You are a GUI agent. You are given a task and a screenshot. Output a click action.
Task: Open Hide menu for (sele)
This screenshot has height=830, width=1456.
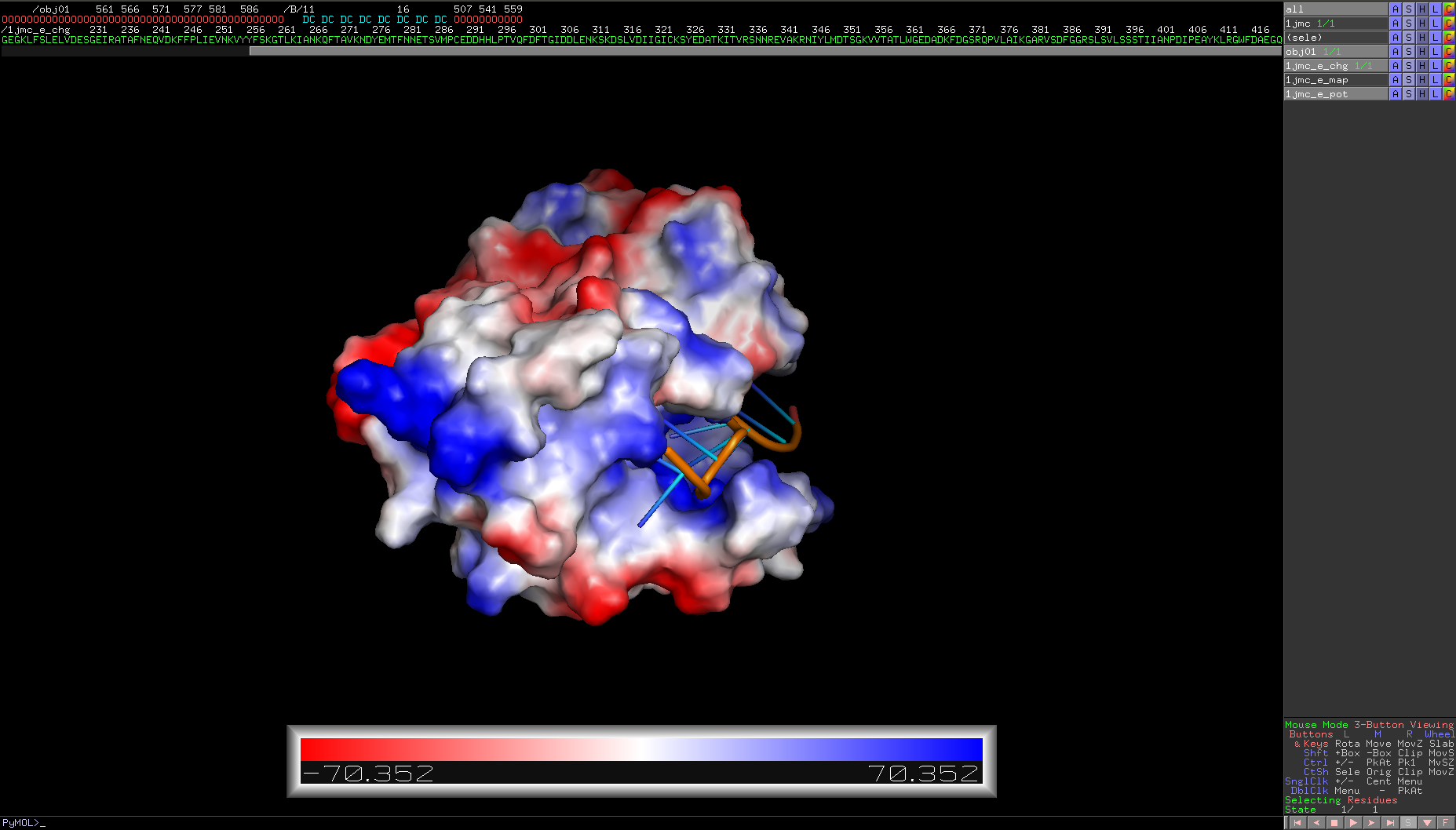[x=1422, y=38]
